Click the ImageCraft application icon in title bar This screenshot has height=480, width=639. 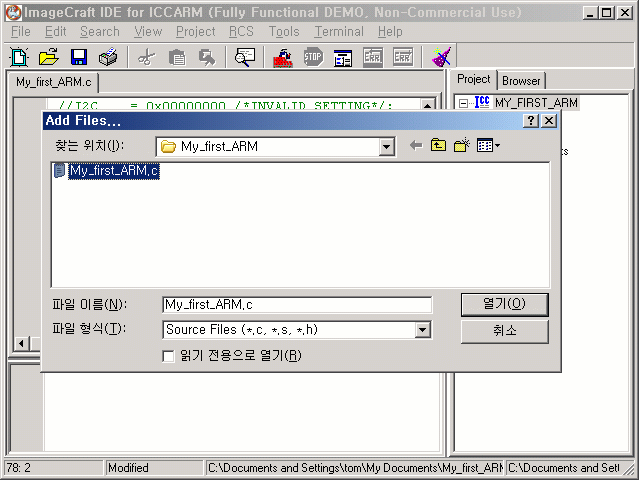13,12
